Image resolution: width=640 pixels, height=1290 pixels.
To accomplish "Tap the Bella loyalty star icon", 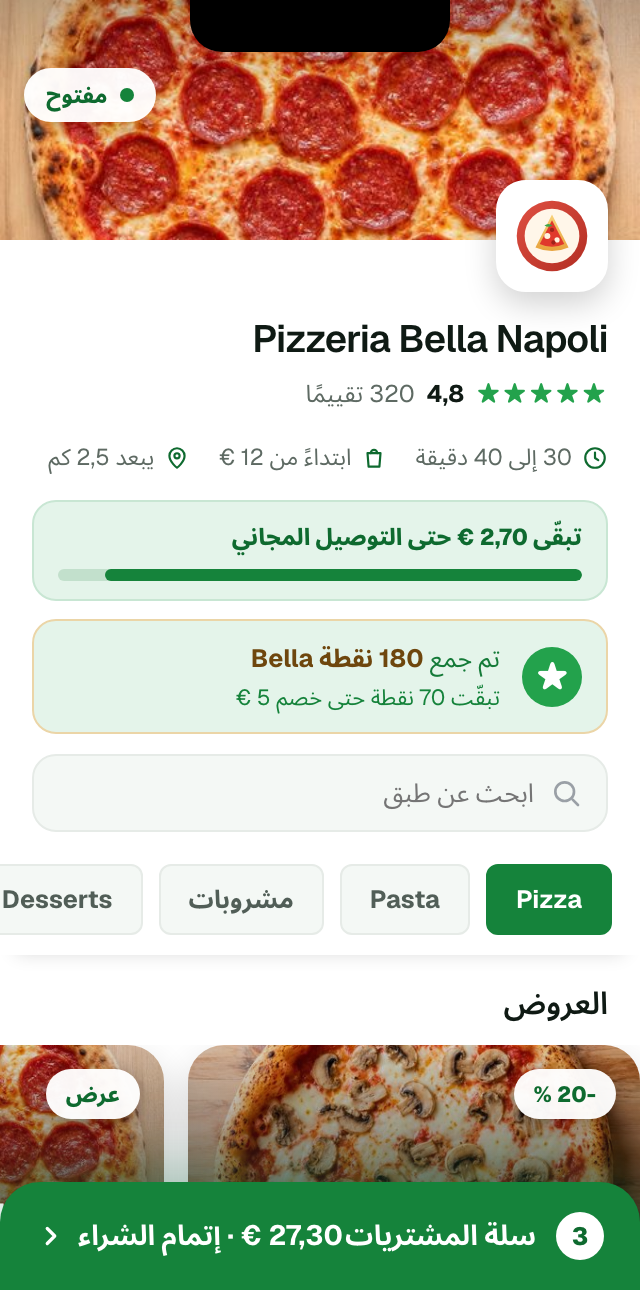I will click(552, 677).
